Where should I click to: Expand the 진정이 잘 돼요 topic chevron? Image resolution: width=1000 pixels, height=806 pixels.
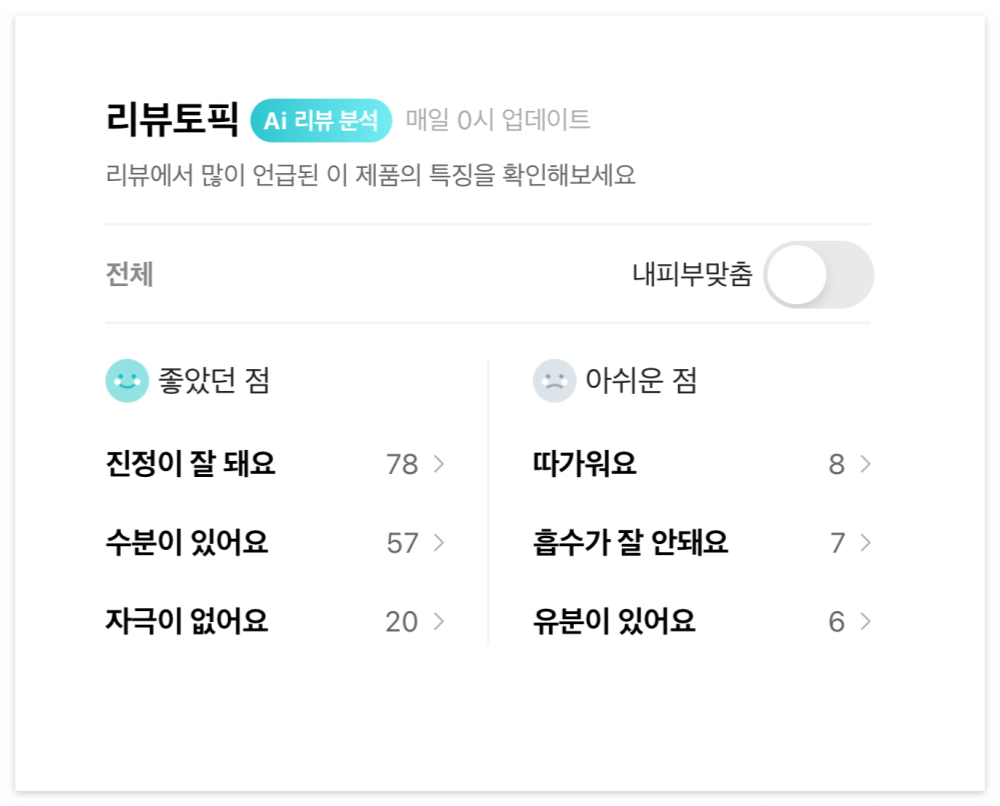438,463
